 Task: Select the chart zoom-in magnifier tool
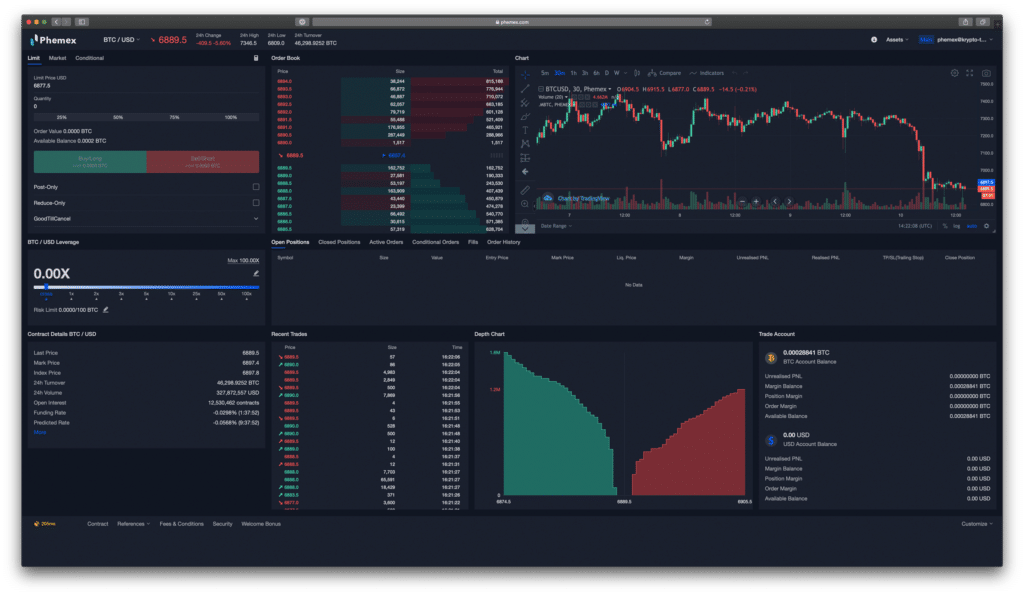525,204
